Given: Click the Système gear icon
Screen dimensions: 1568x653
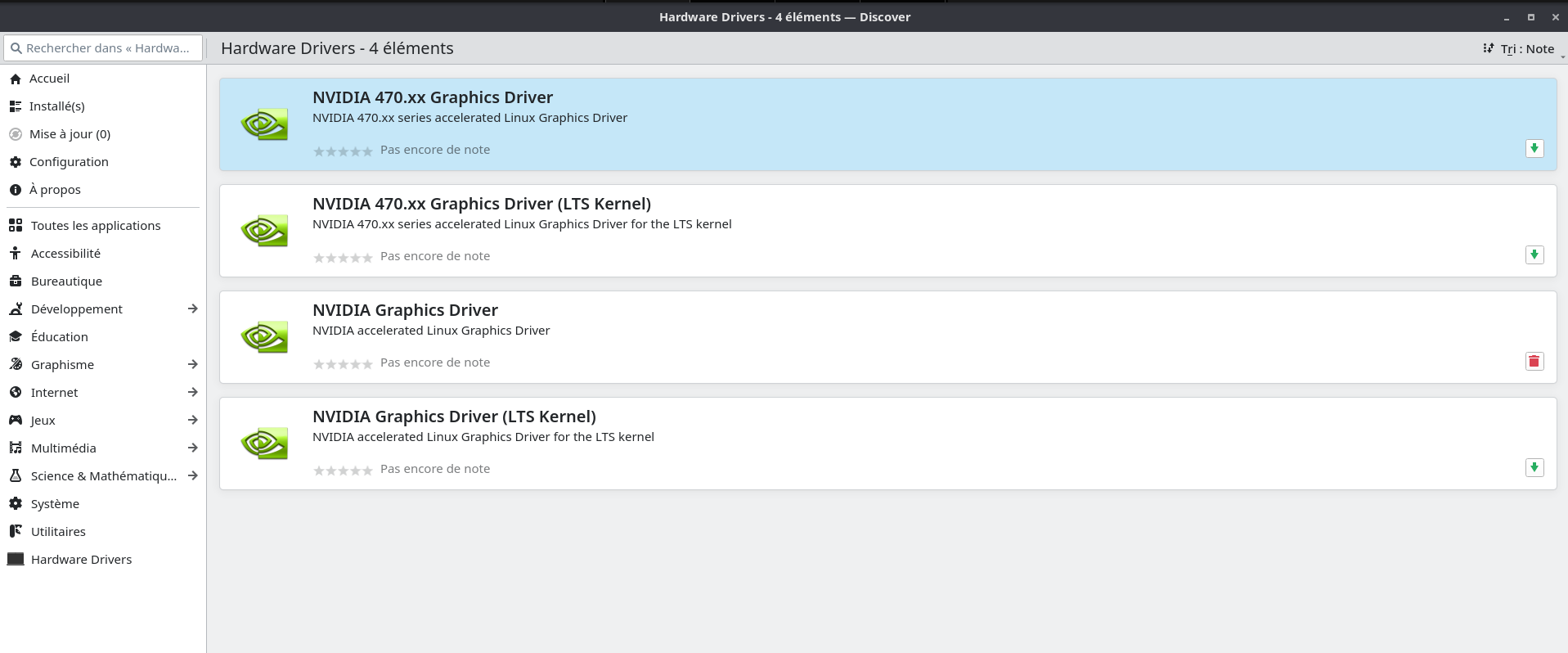Looking at the screenshot, I should point(16,504).
